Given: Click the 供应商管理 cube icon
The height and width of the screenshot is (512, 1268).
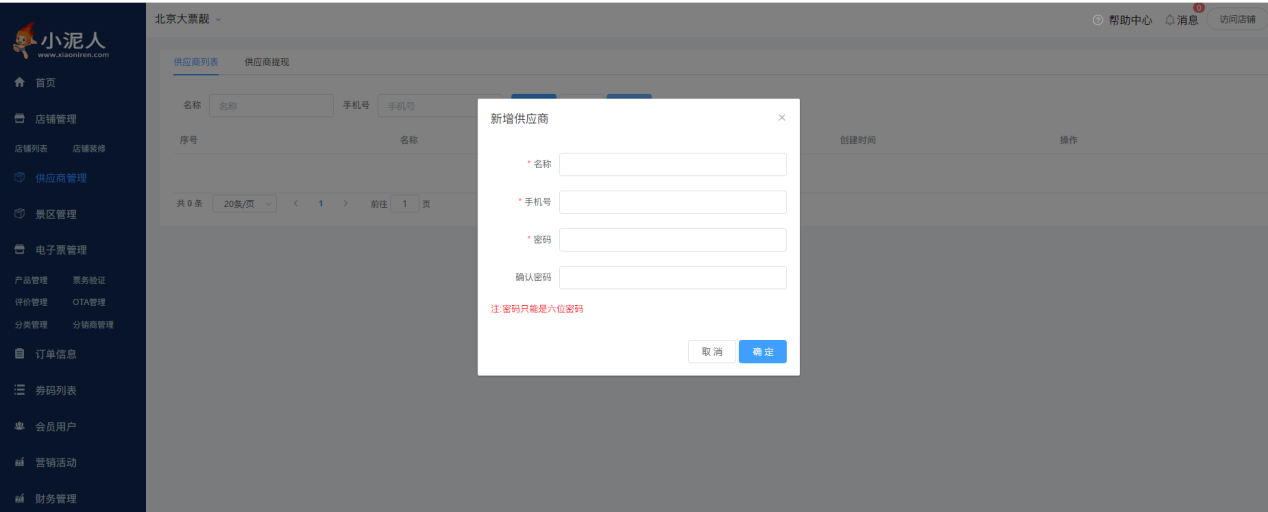Looking at the screenshot, I should [19, 178].
